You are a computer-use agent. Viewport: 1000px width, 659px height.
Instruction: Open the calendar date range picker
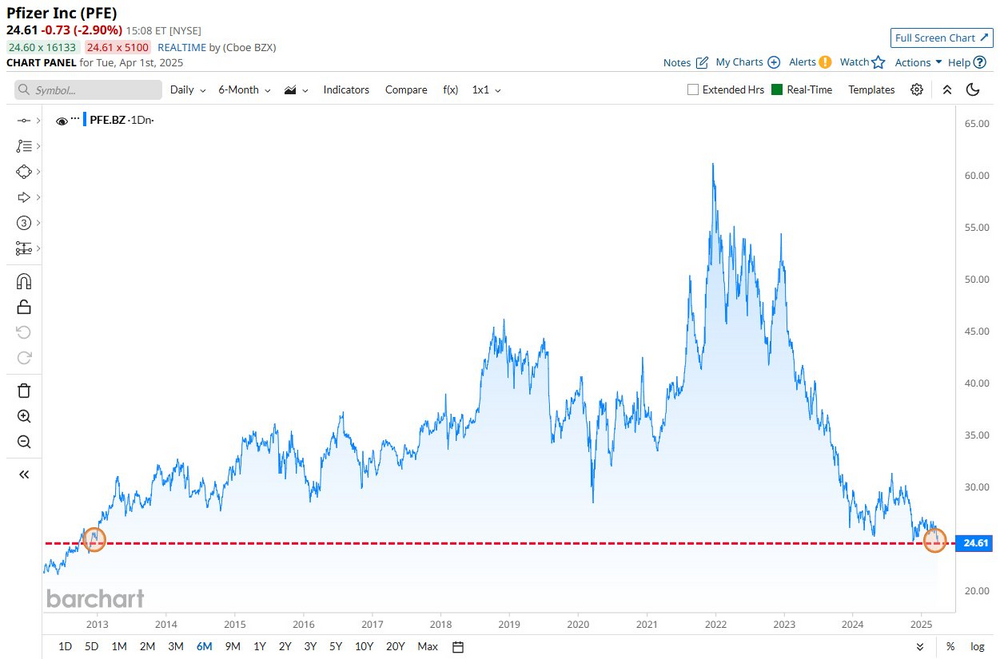[458, 647]
